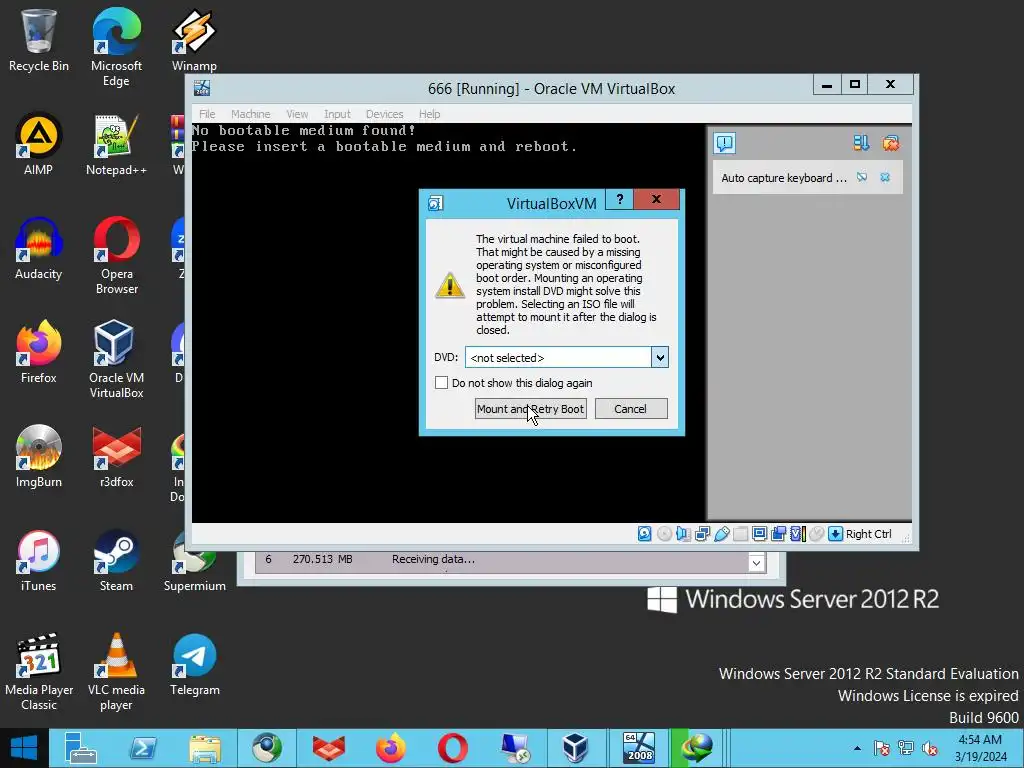Open help for the VirtualBoxVM dialog
This screenshot has width=1024, height=768.
[620, 199]
